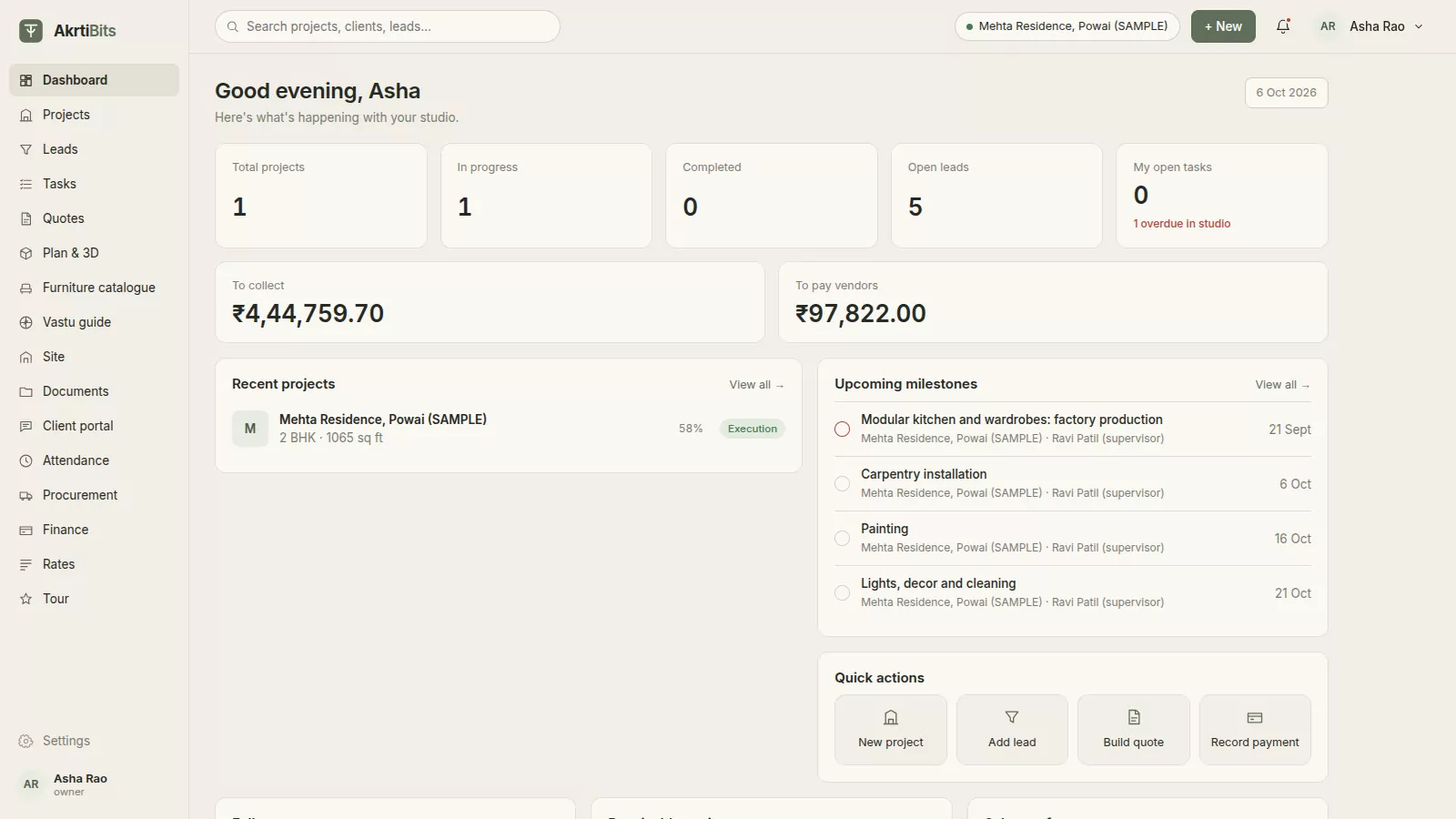Click the Total projects card
This screenshot has height=819, width=1456.
pyautogui.click(x=321, y=196)
